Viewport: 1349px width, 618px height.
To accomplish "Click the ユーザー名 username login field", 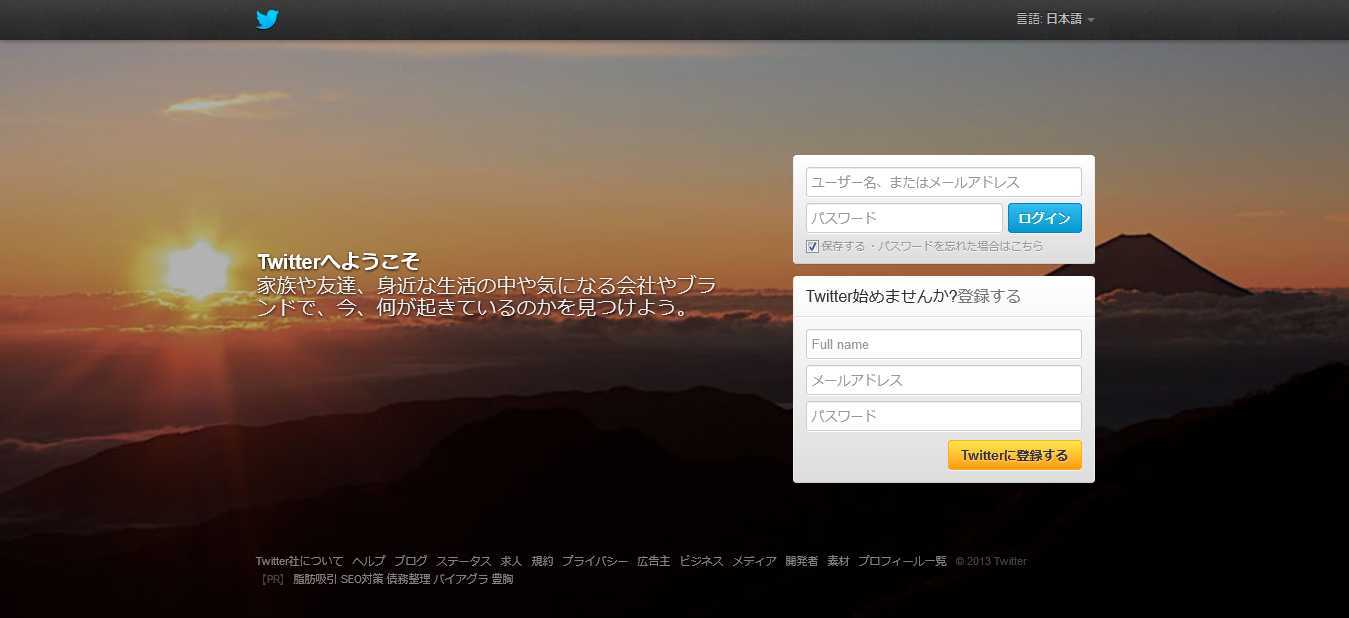I will click(943, 182).
